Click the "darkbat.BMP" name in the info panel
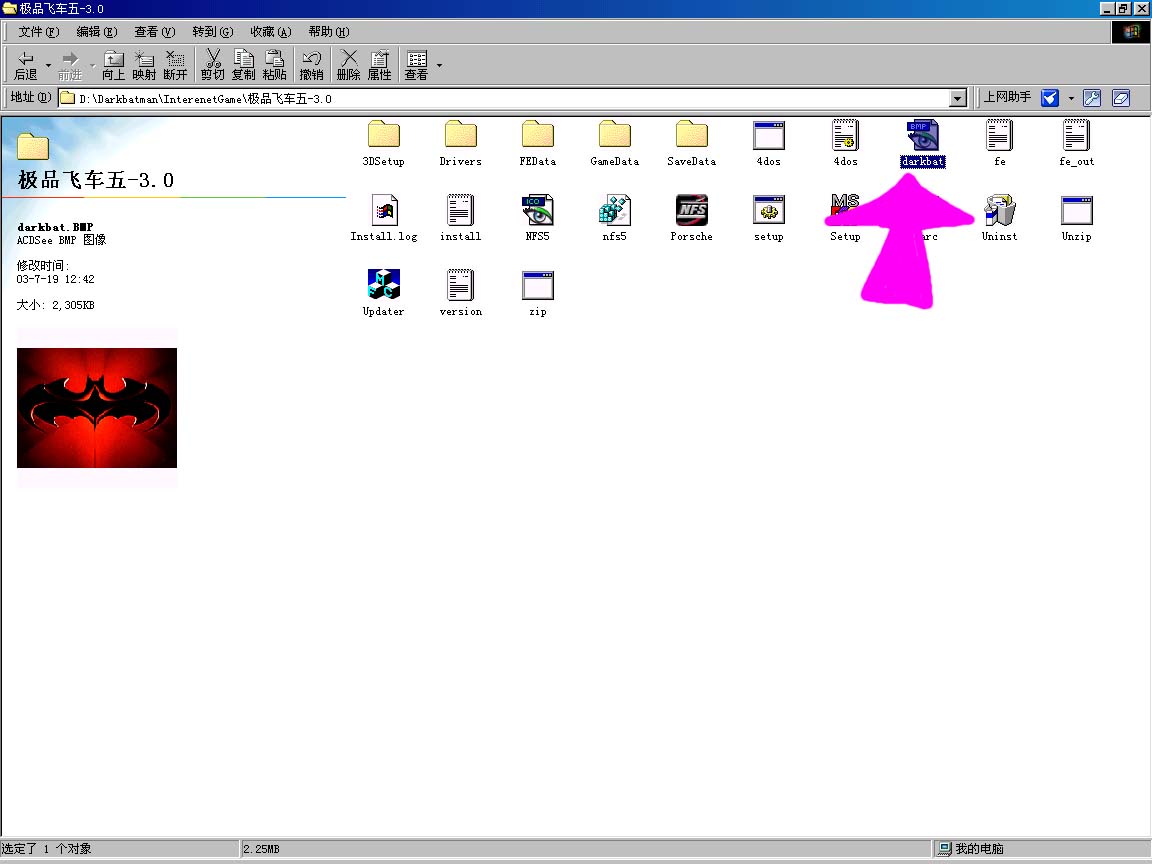The height and width of the screenshot is (864, 1152). (x=55, y=227)
